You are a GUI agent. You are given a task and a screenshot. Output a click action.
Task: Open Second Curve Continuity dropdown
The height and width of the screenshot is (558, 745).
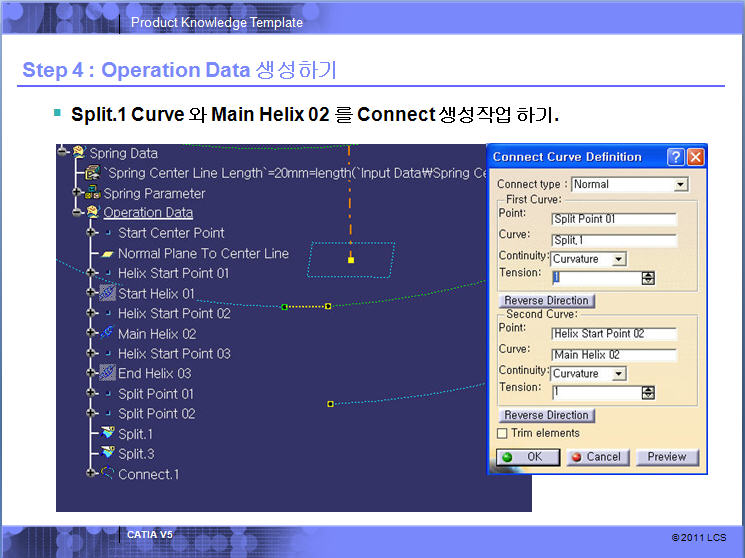(x=619, y=373)
